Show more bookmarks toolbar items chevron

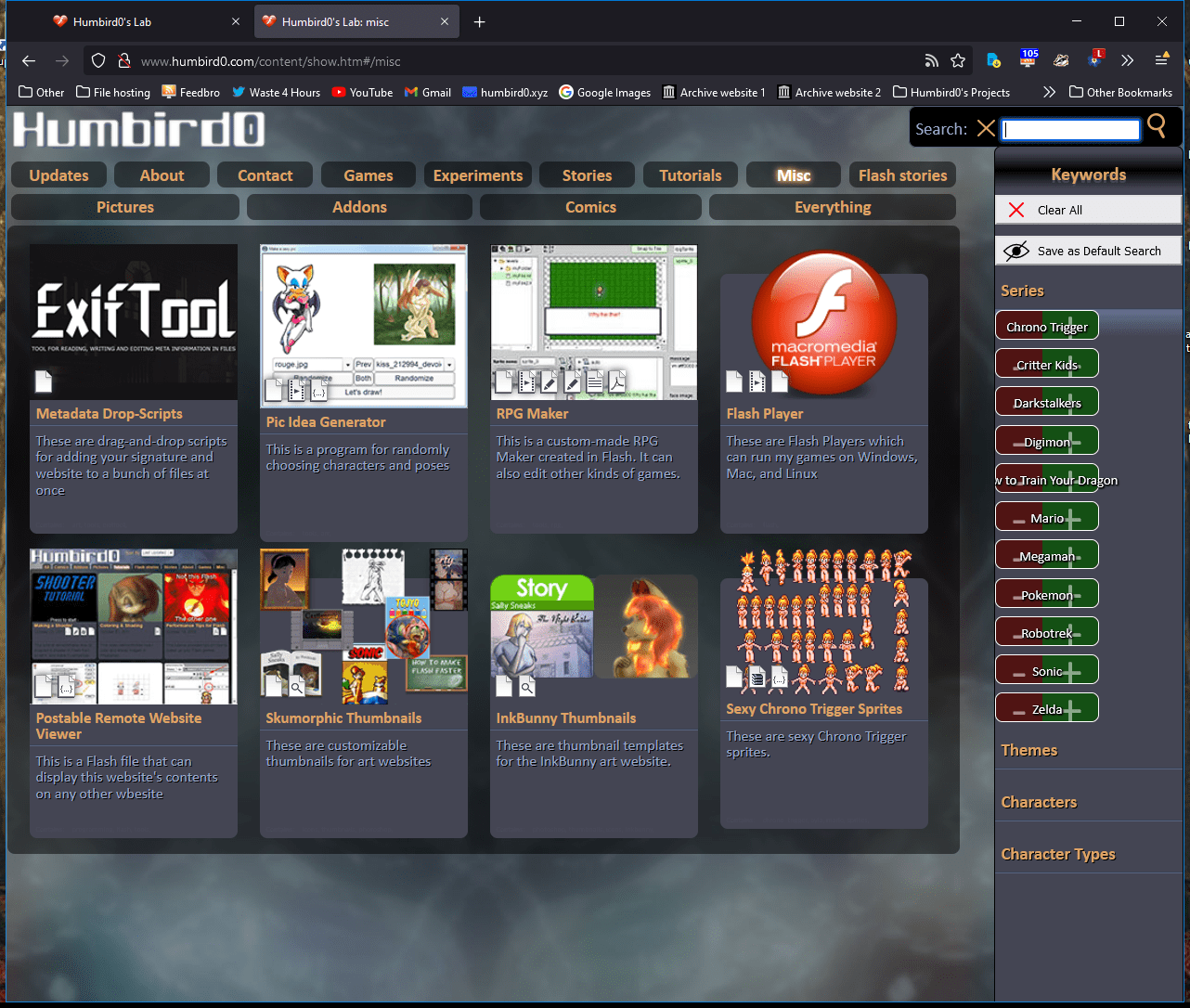point(1049,92)
